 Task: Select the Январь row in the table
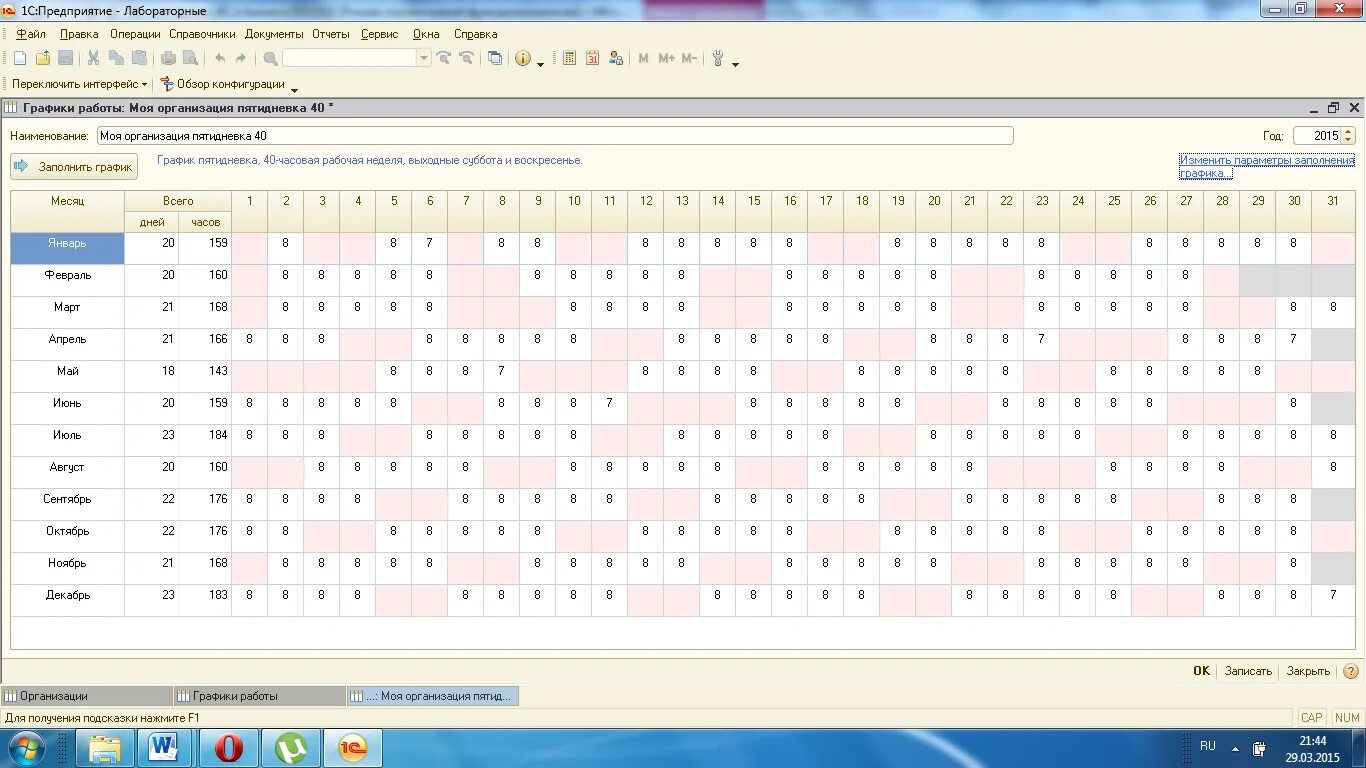[67, 249]
